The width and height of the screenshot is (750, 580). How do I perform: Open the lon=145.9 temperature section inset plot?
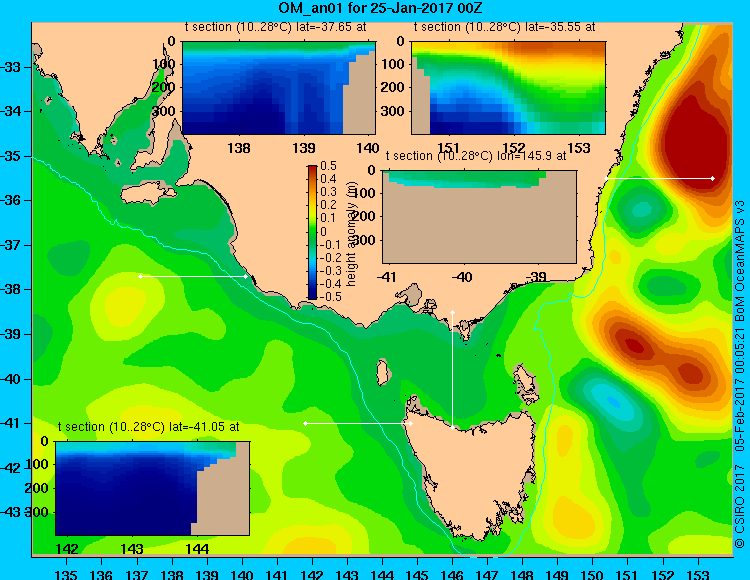pos(479,217)
